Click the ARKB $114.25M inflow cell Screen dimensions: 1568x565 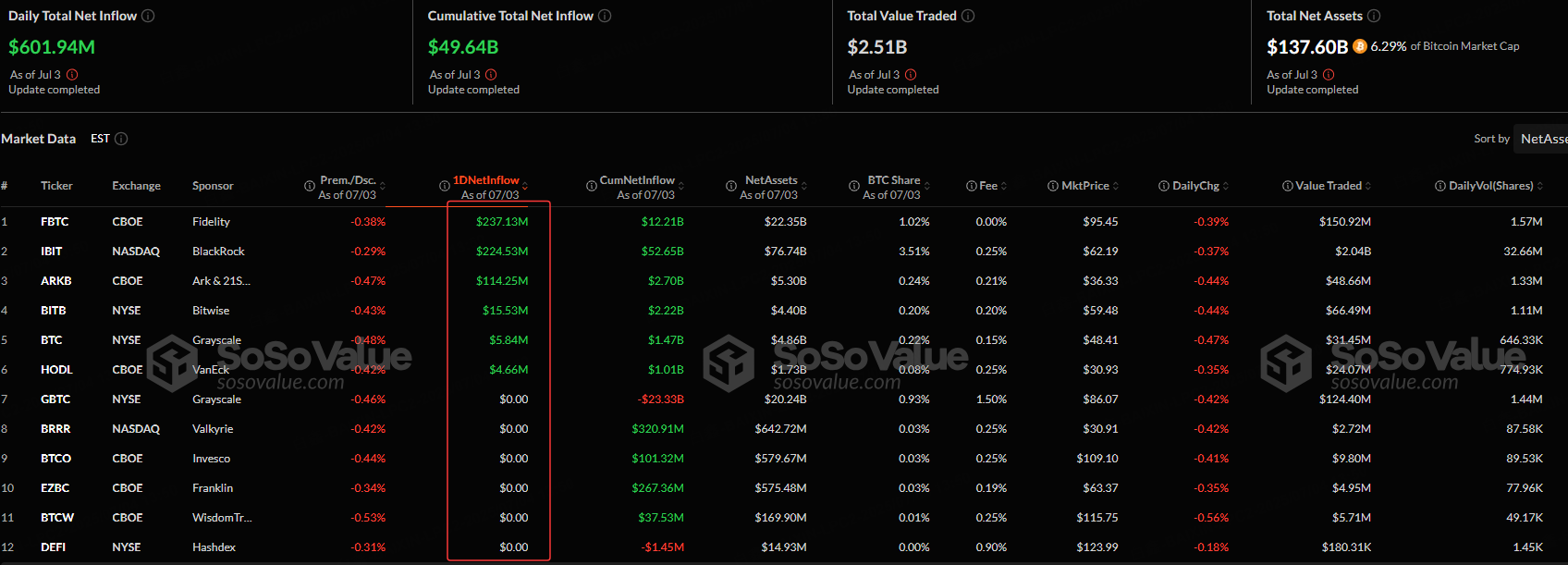click(501, 281)
